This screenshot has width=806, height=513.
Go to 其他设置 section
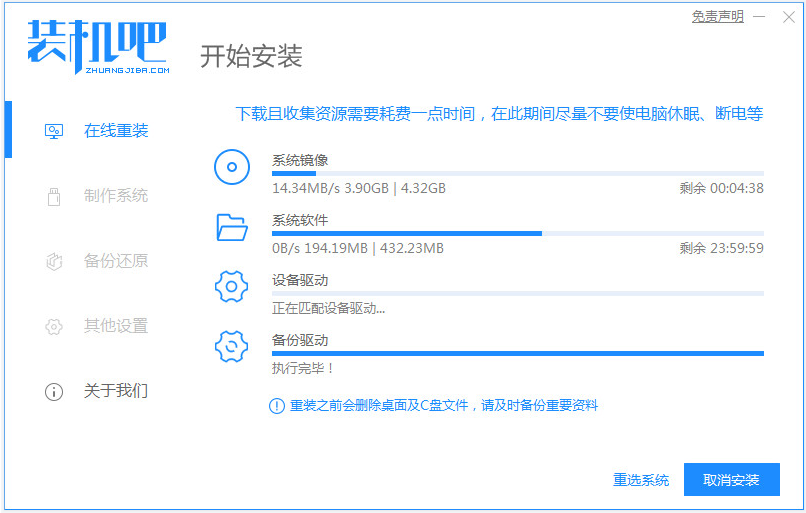116,326
